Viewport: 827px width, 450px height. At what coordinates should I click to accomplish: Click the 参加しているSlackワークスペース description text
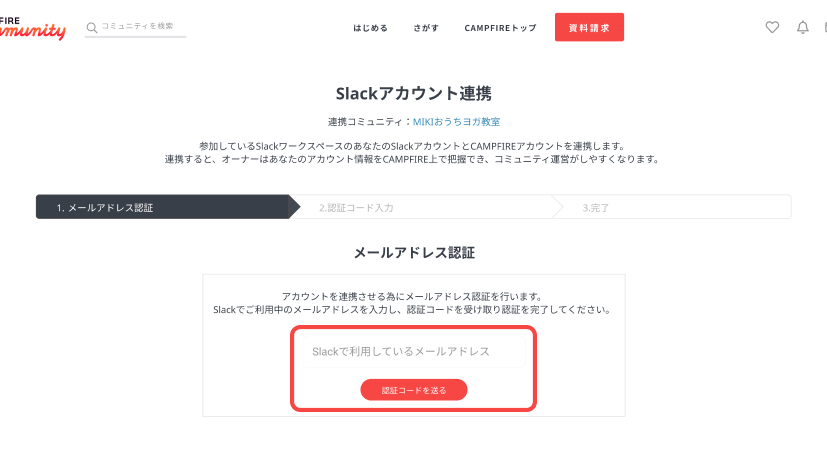pos(412,146)
